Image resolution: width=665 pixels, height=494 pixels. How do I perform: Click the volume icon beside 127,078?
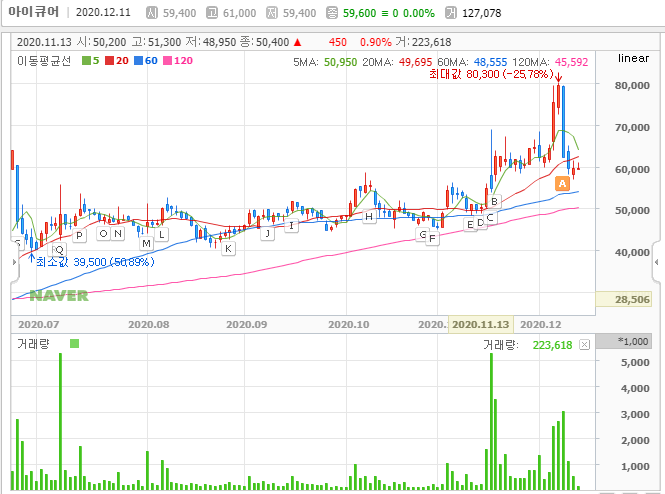pyautogui.click(x=451, y=13)
